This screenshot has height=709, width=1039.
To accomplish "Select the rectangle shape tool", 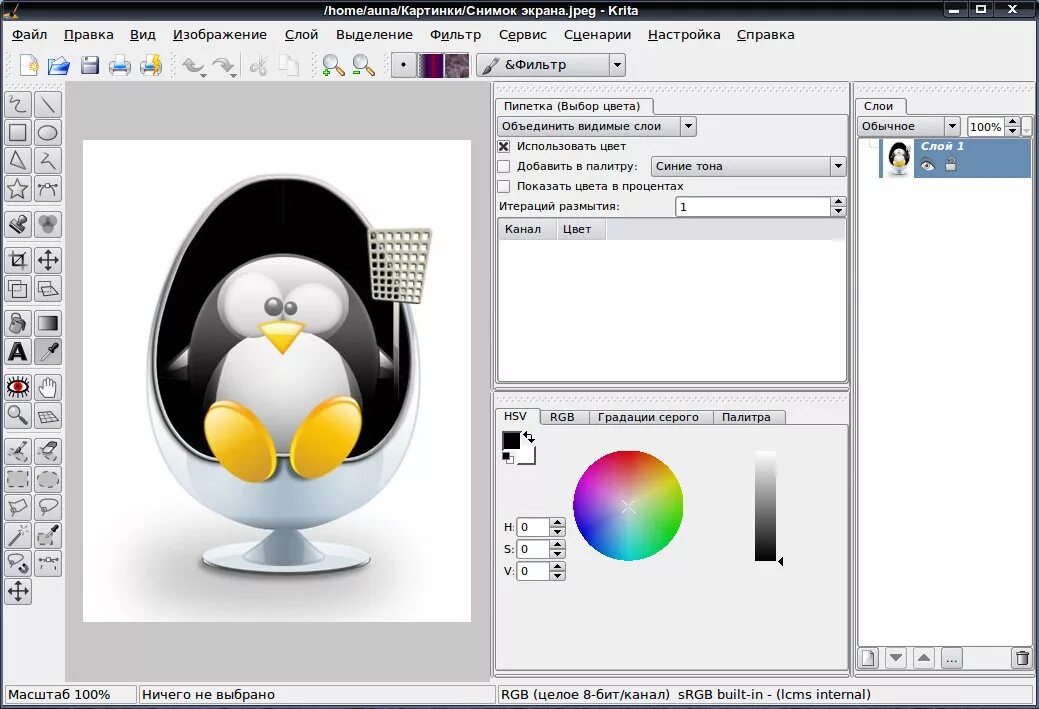I will point(18,133).
